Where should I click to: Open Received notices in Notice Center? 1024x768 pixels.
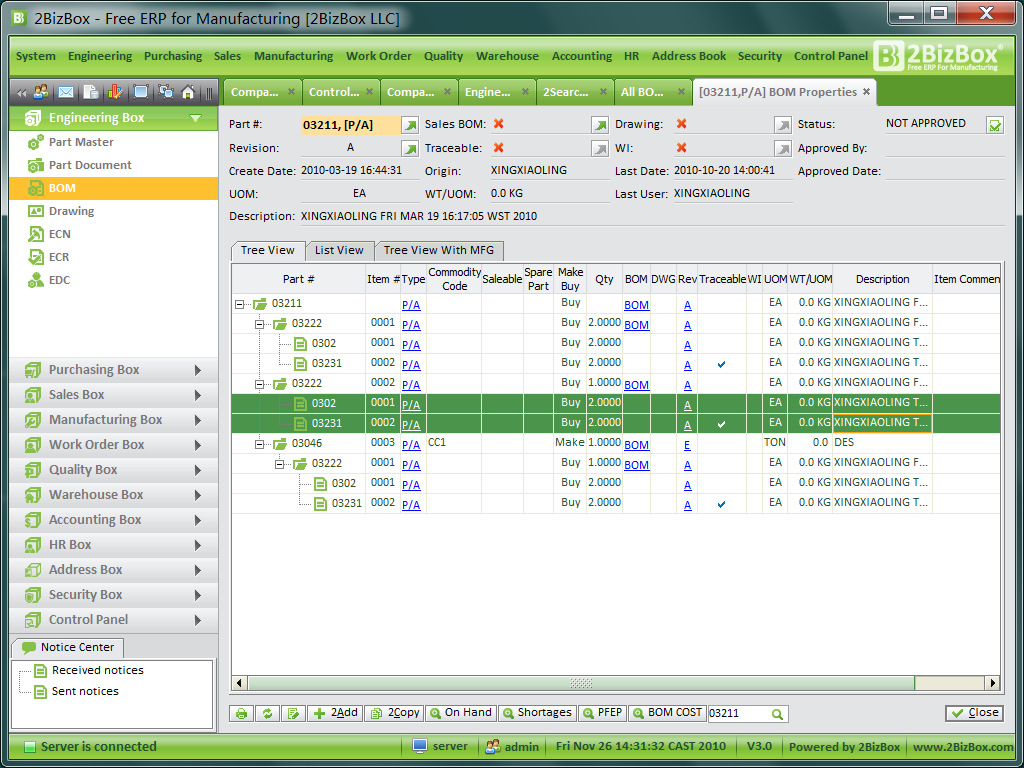click(97, 671)
